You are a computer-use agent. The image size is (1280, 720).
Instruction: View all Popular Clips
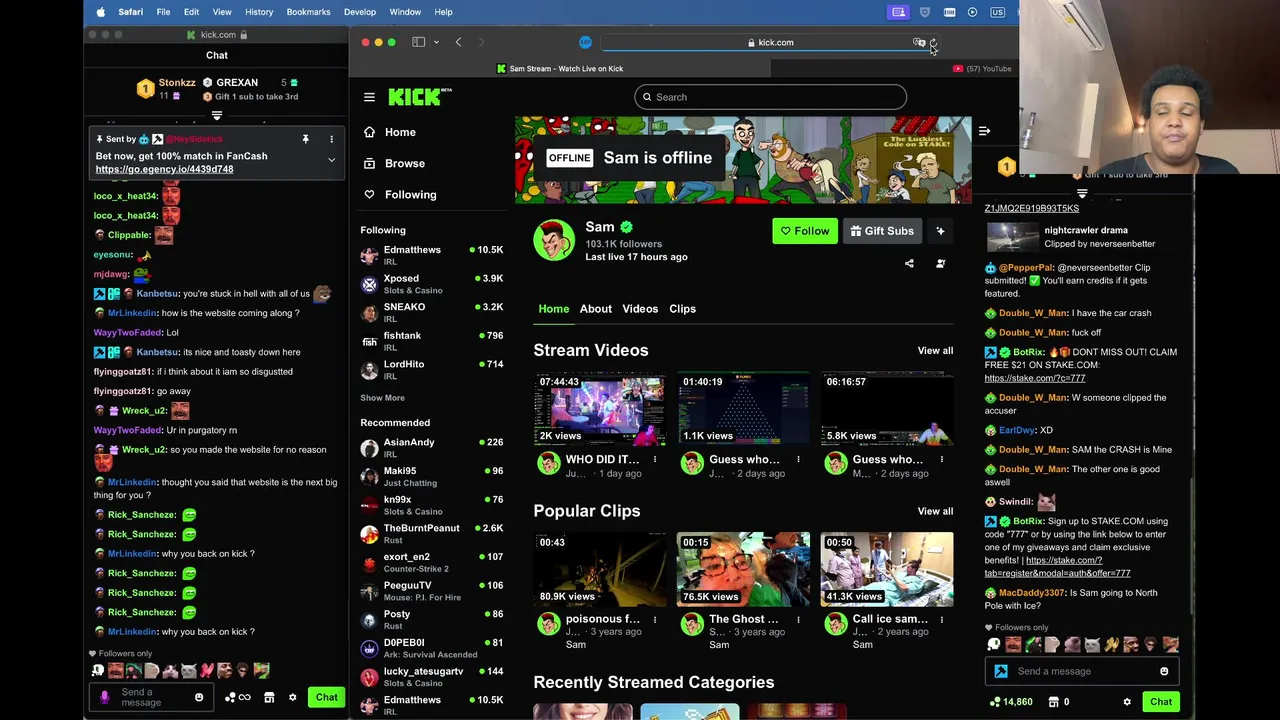pyautogui.click(x=935, y=511)
